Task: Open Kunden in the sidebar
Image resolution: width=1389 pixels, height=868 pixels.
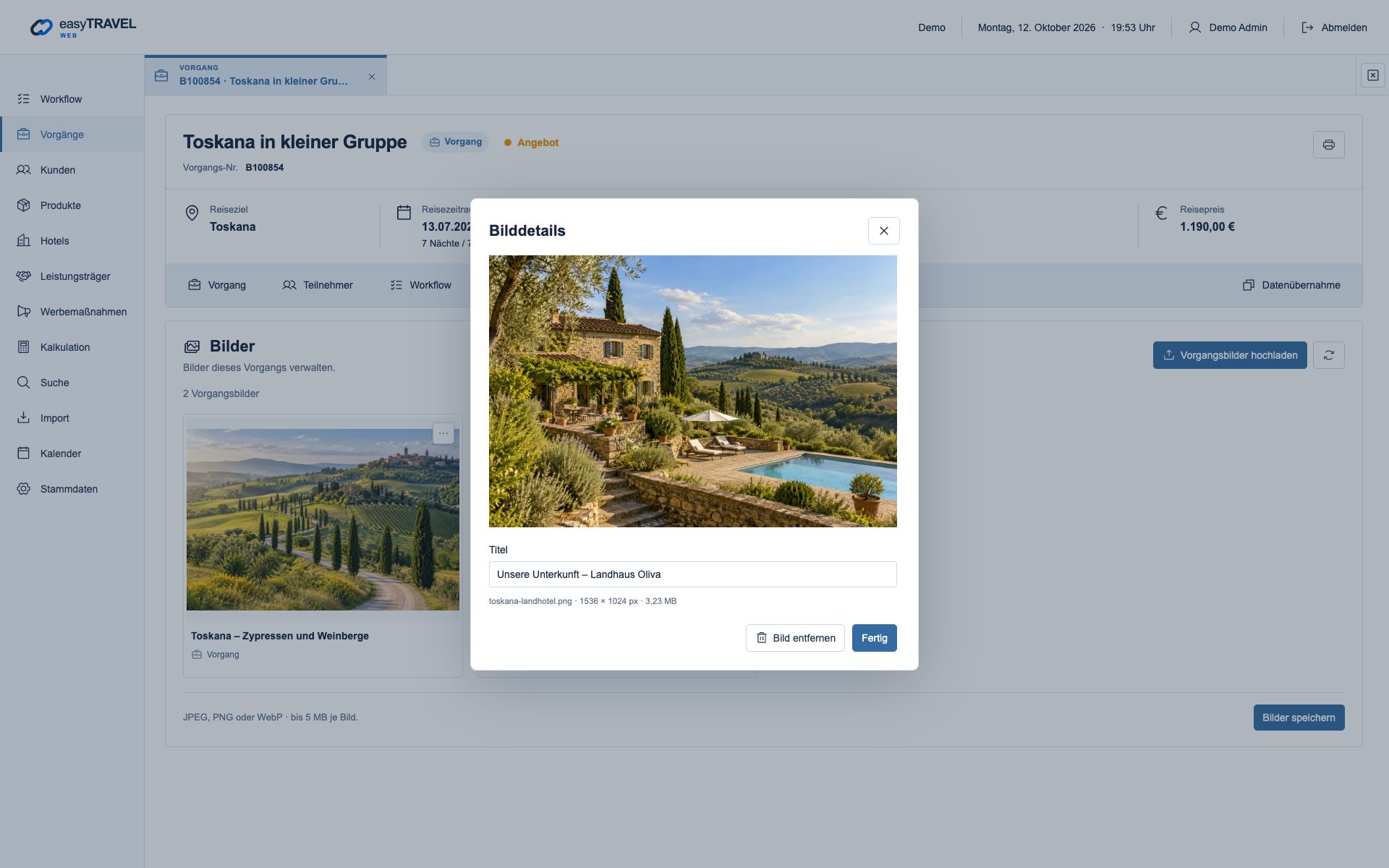Action: 72,170
